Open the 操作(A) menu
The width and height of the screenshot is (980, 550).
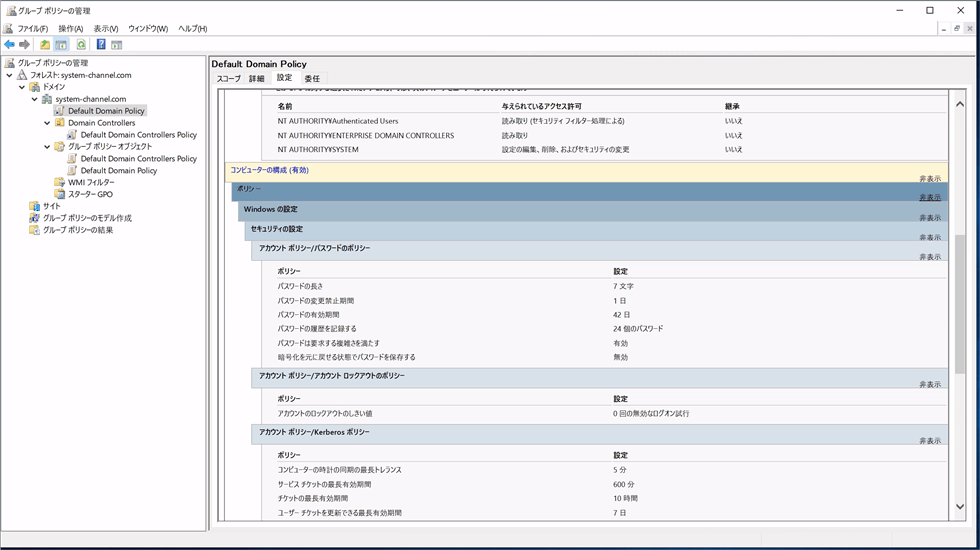(70, 28)
